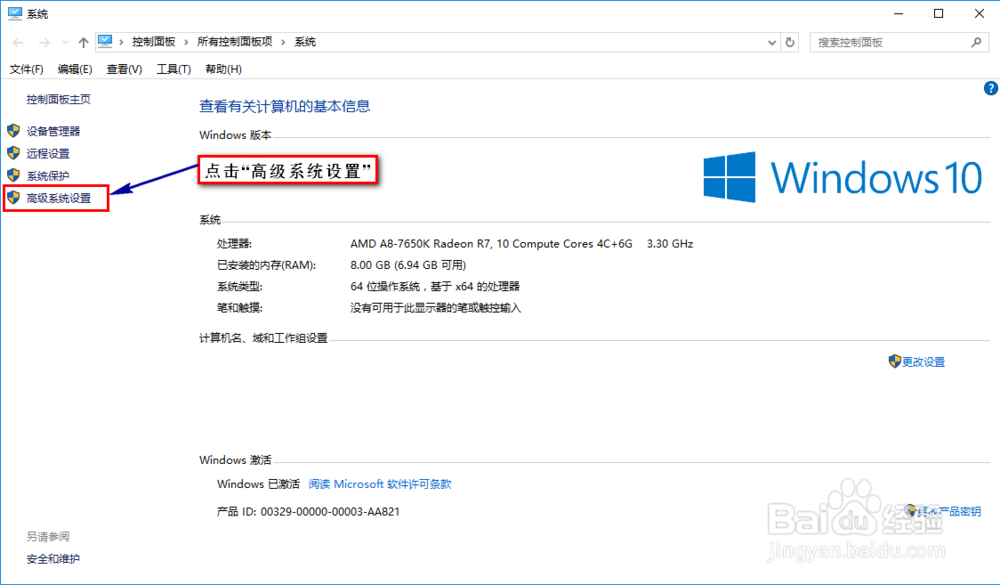The image size is (1000, 585).
Task: Open the 帮助(H) menu
Action: point(223,69)
